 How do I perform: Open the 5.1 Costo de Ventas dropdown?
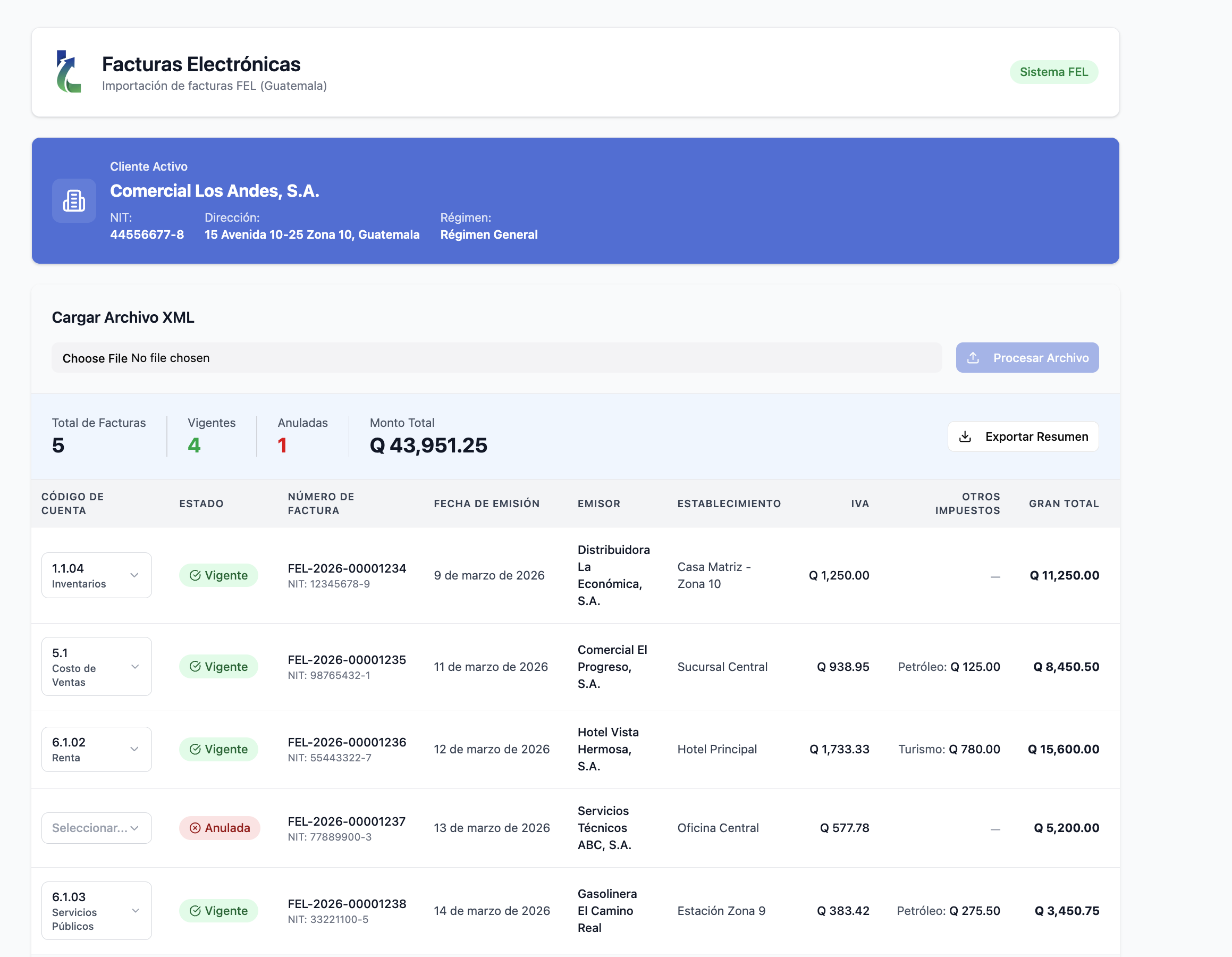pyautogui.click(x=96, y=667)
